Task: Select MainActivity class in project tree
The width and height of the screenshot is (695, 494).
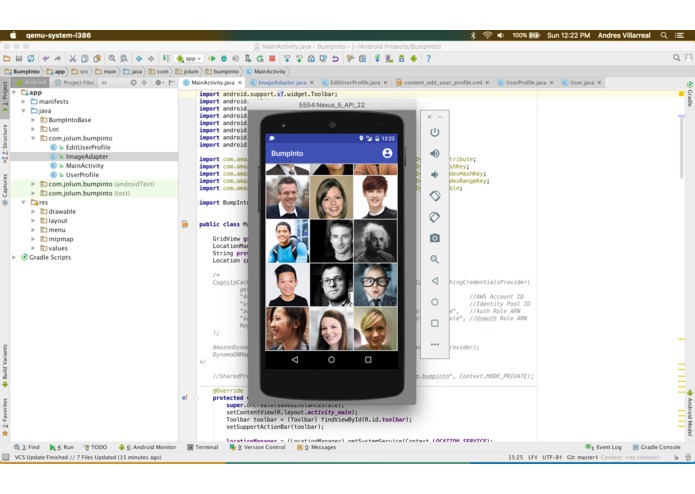Action: pos(84,166)
